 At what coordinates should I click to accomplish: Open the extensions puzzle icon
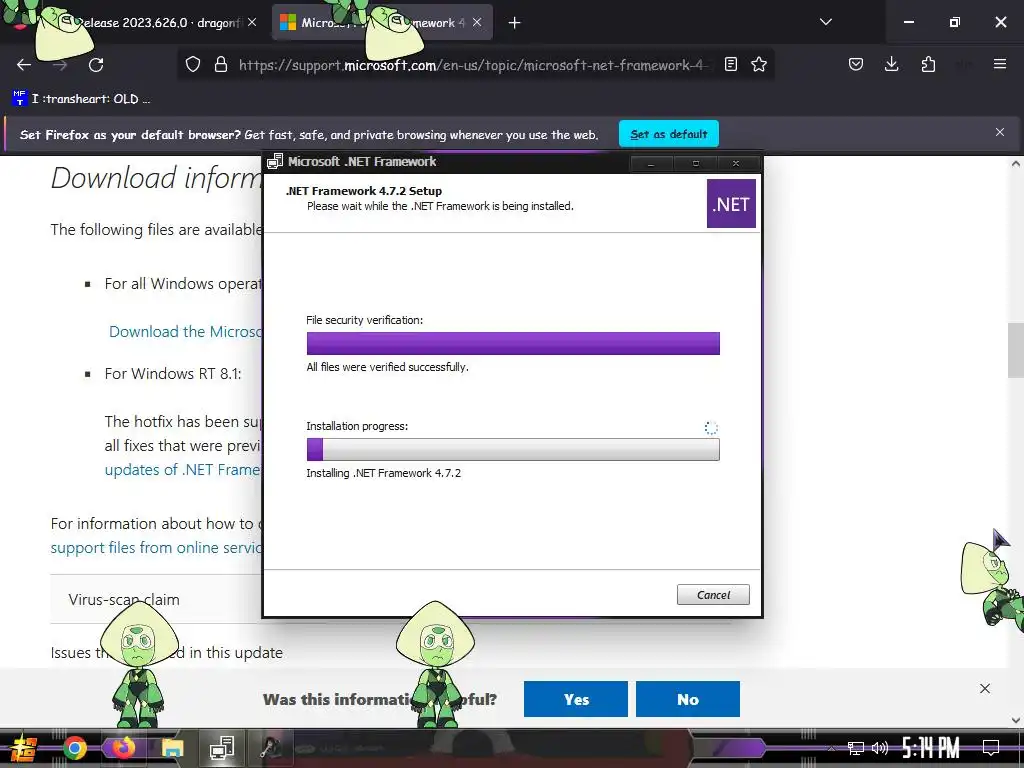[x=928, y=64]
